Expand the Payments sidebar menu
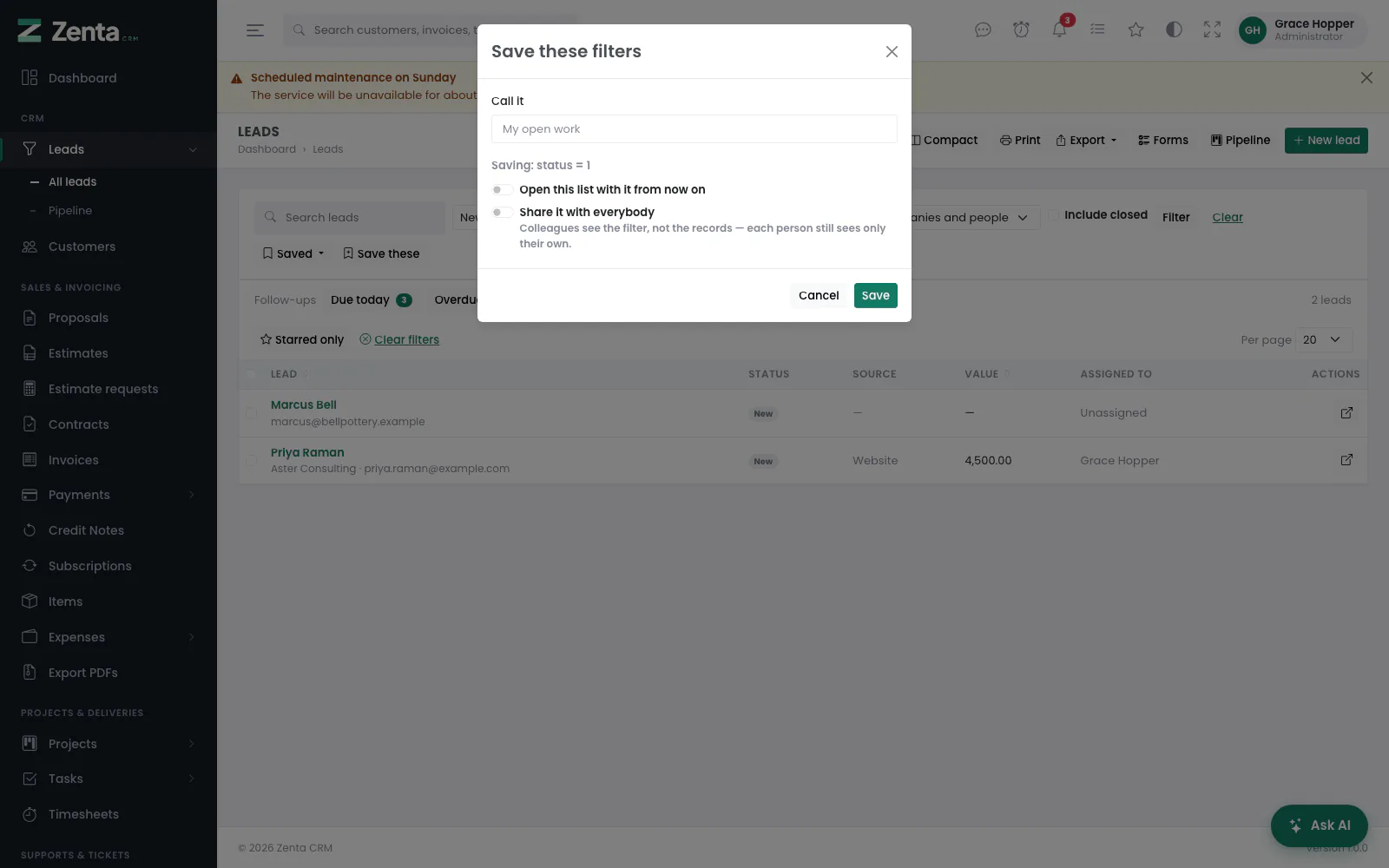This screenshot has width=1389, height=868. (192, 496)
